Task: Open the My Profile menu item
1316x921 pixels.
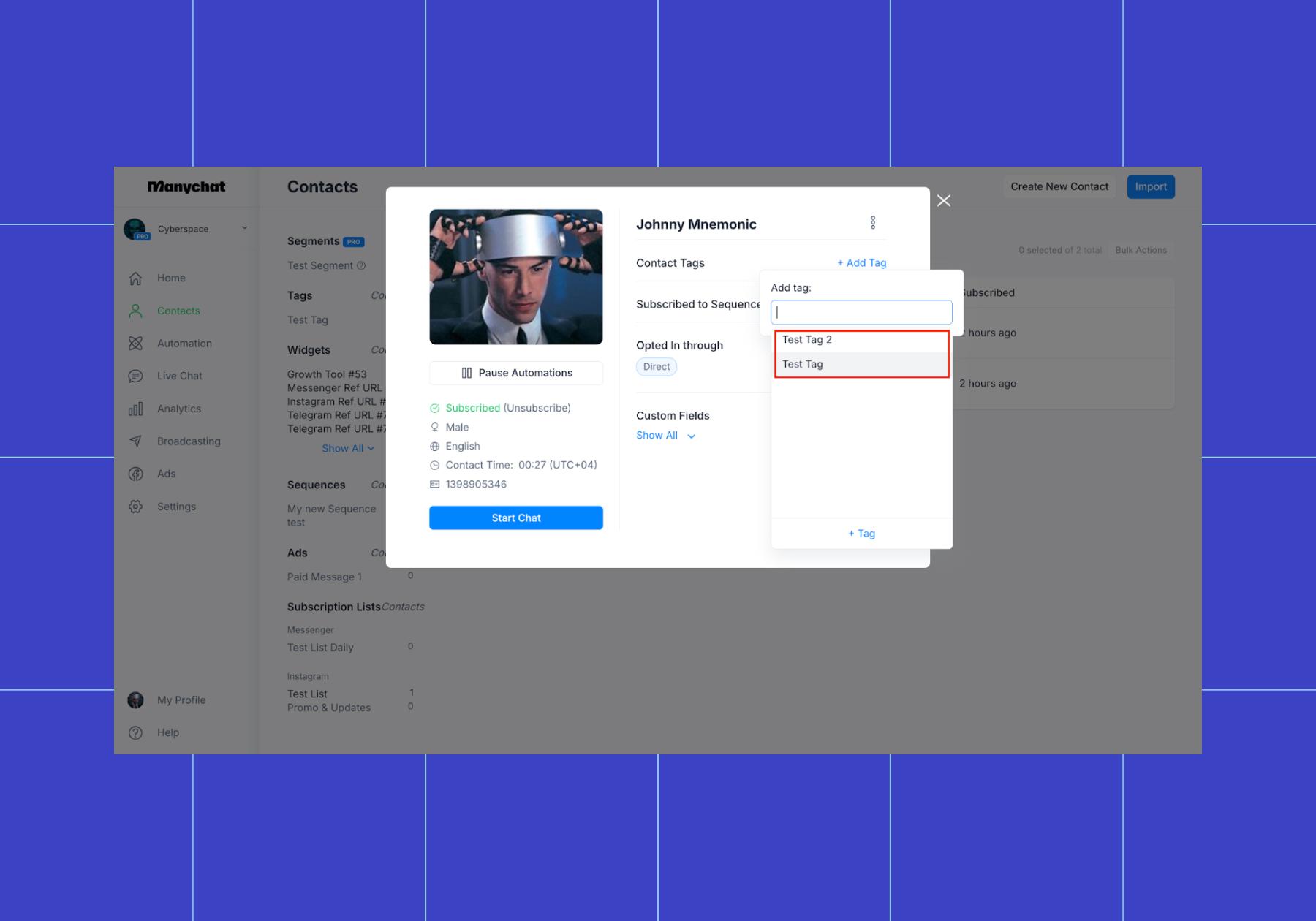Action: (x=181, y=700)
